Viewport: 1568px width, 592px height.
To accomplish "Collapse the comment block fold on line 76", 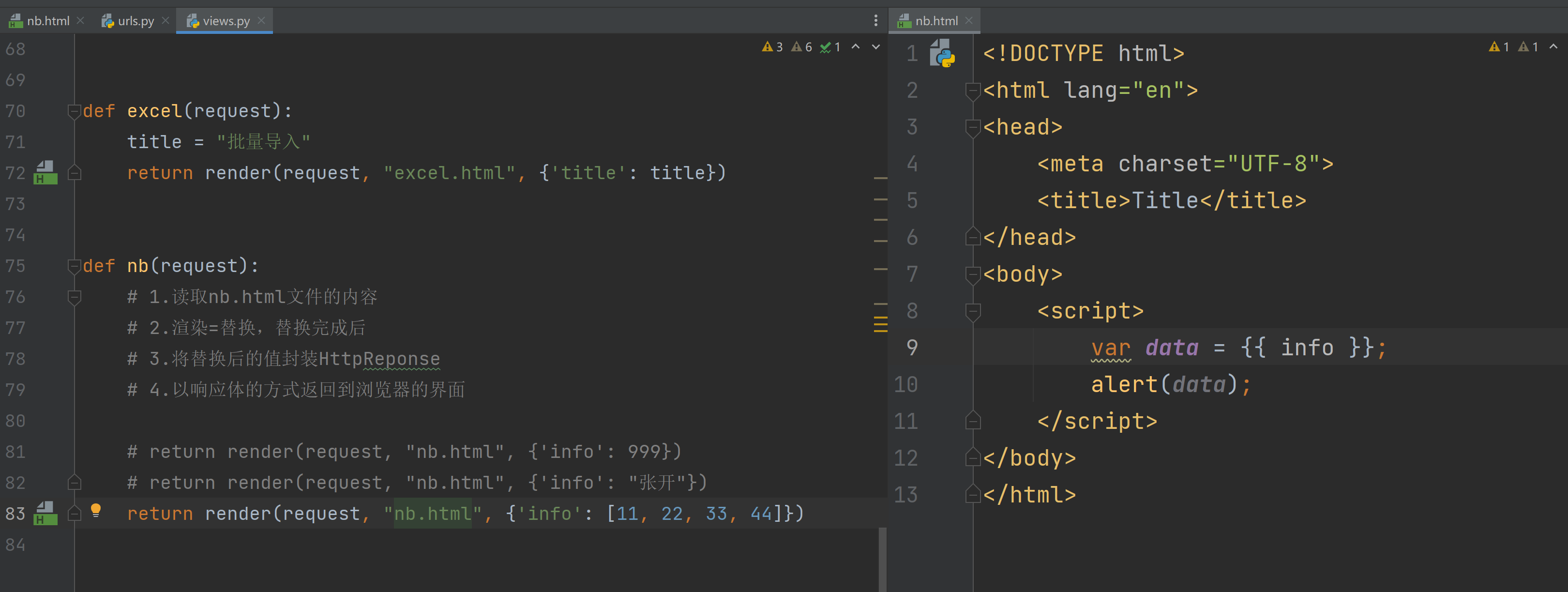I will [74, 297].
